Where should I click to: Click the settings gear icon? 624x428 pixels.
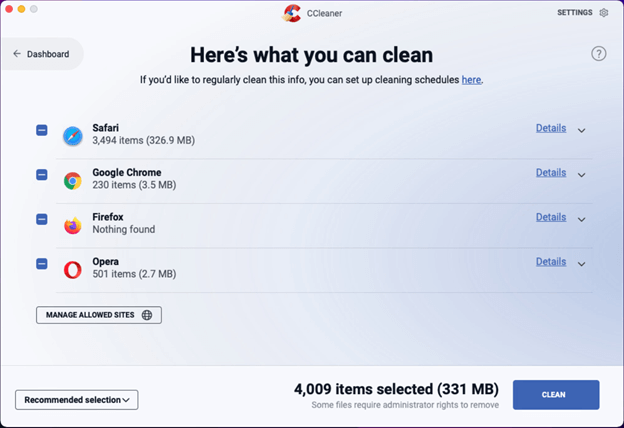tap(604, 13)
